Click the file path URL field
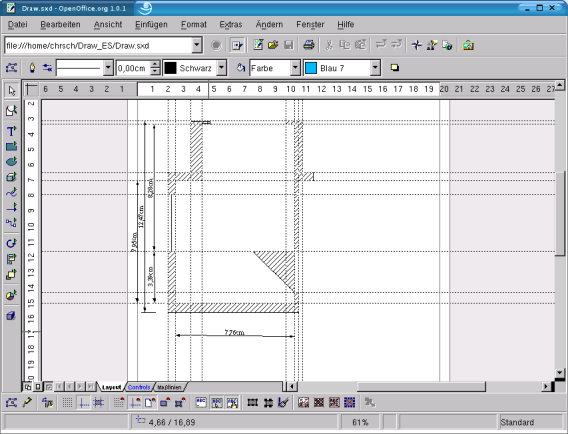 (99, 46)
